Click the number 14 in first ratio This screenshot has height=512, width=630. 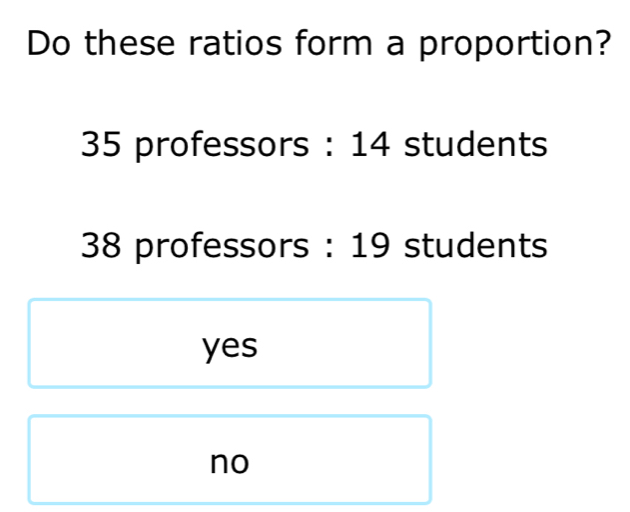(x=370, y=144)
